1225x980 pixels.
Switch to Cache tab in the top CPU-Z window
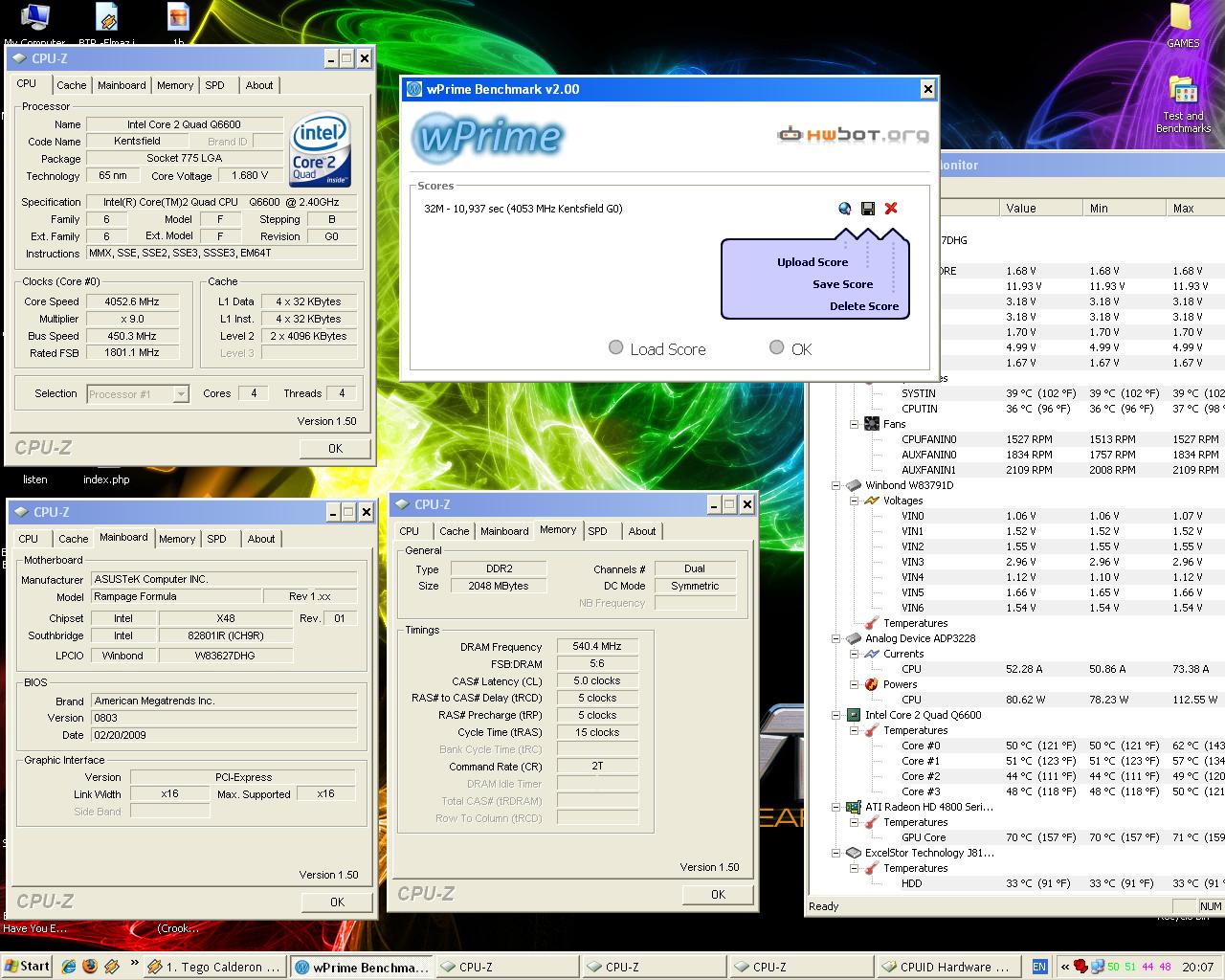(x=72, y=85)
